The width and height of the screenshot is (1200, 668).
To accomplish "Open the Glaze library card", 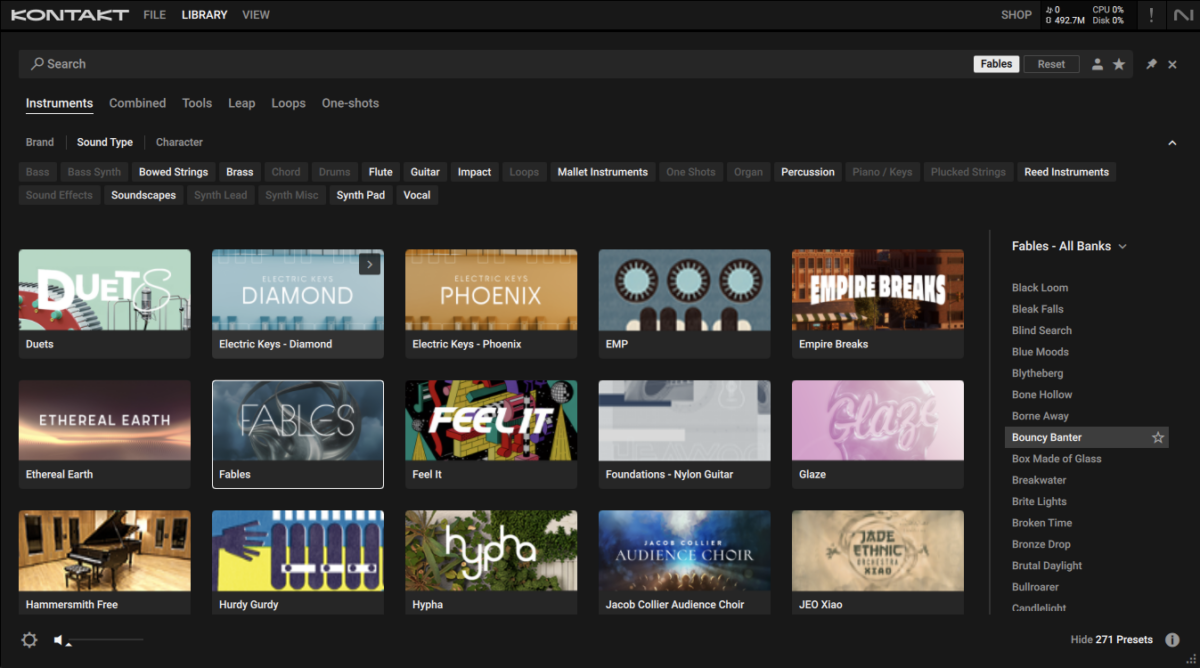I will tap(878, 434).
